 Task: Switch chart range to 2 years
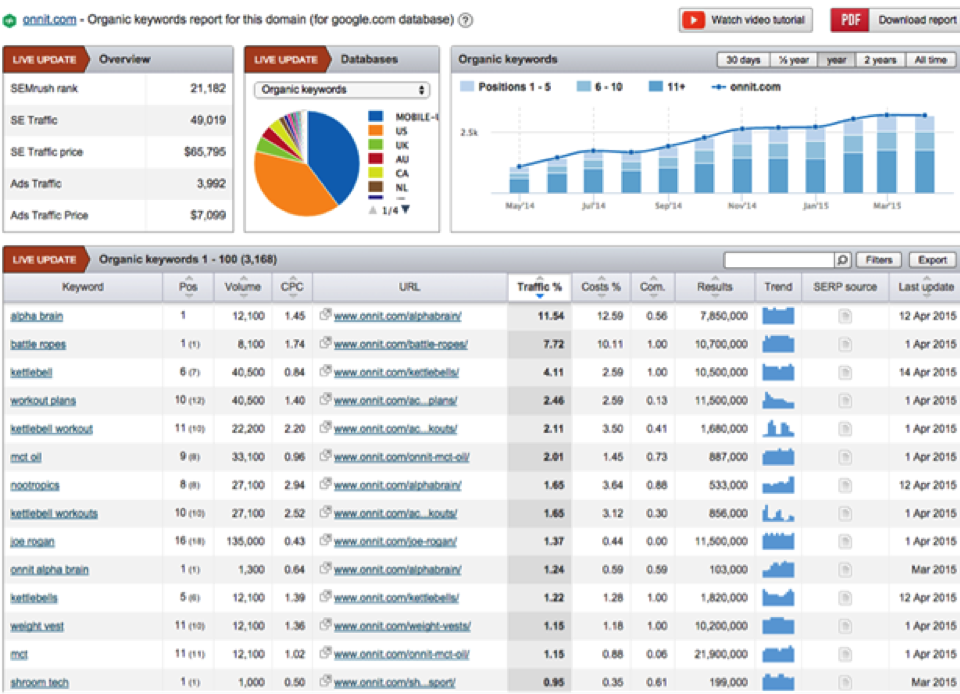pyautogui.click(x=880, y=60)
